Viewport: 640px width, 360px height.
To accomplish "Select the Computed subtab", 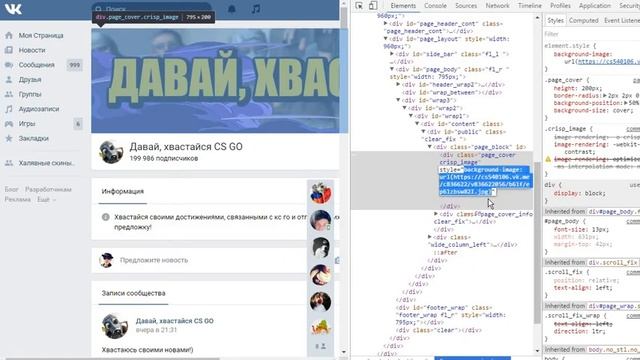I will click(x=583, y=20).
